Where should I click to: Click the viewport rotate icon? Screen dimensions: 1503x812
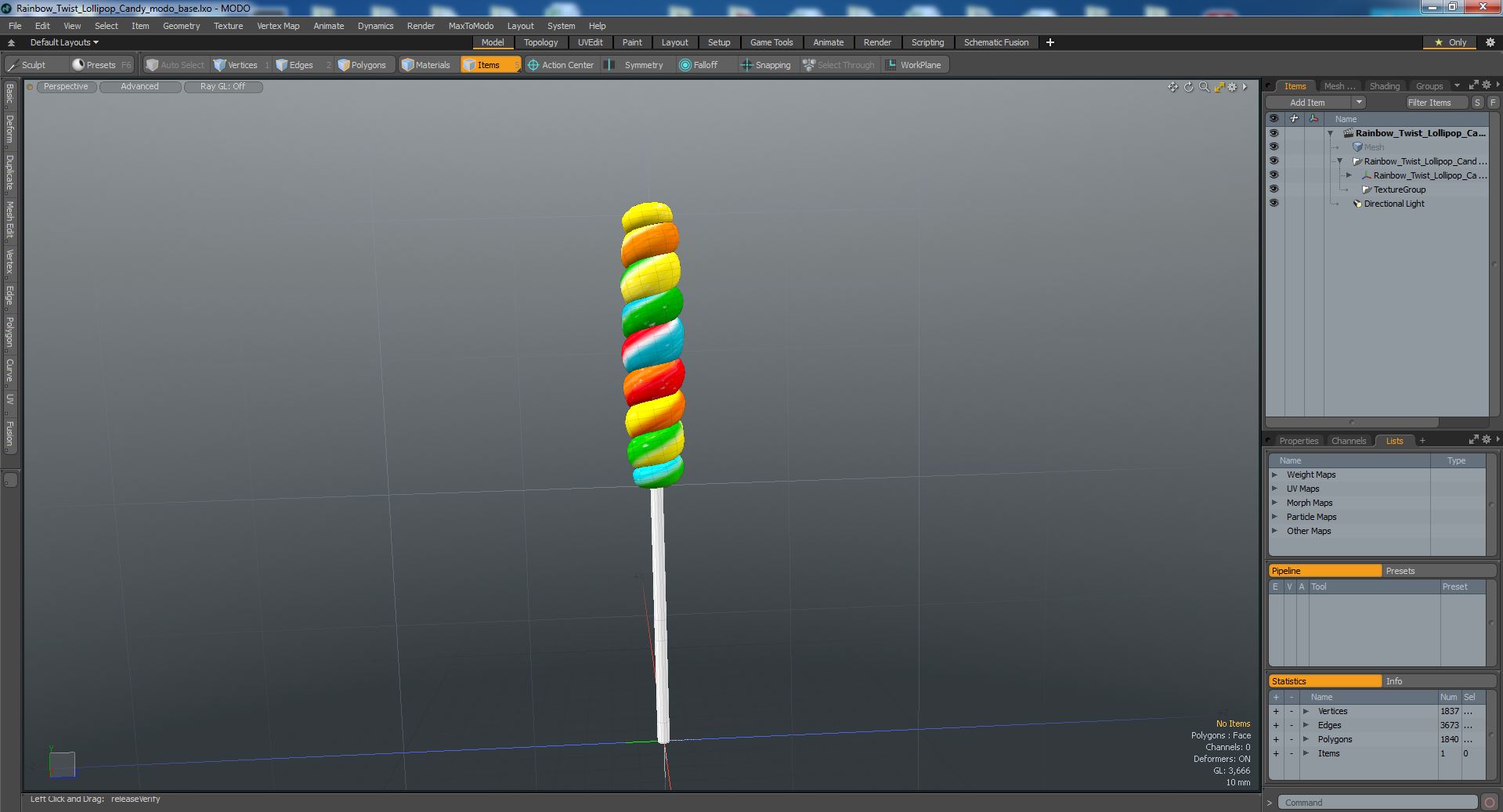1188,87
